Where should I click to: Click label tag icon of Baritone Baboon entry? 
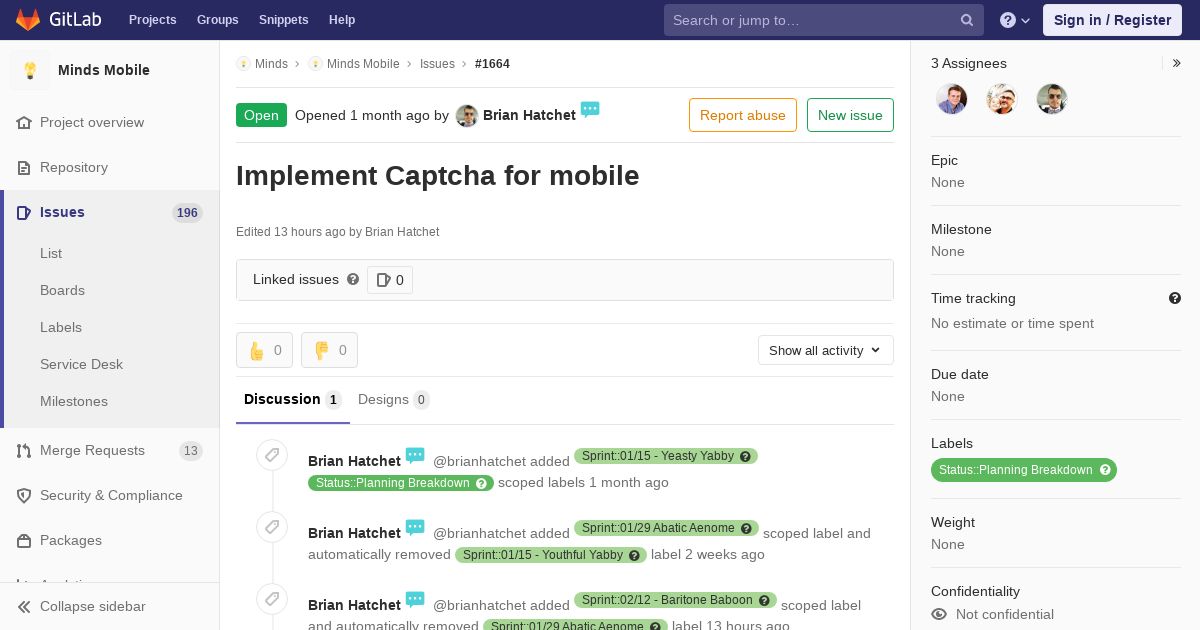pos(272,599)
